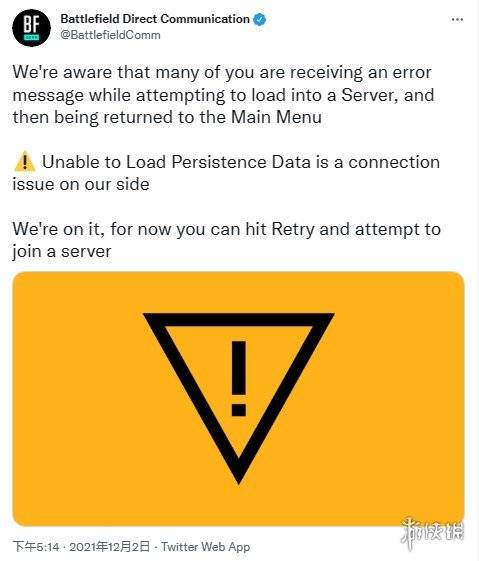This screenshot has height=561, width=479.
Task: Click the watermark logo at image corner
Action: pos(432,532)
